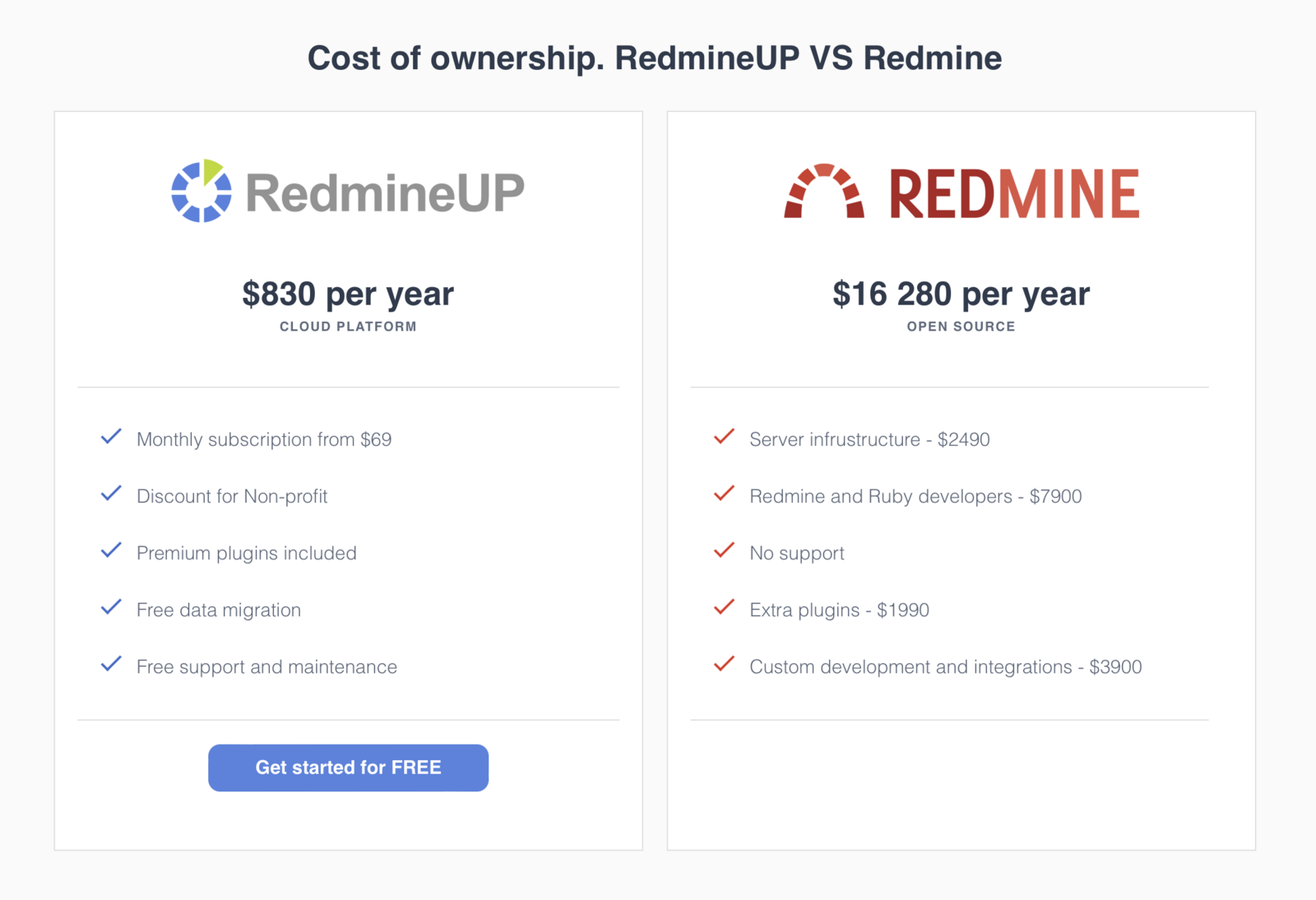The height and width of the screenshot is (900, 1316).
Task: Select the Redmine arch logo icon
Action: tap(822, 192)
